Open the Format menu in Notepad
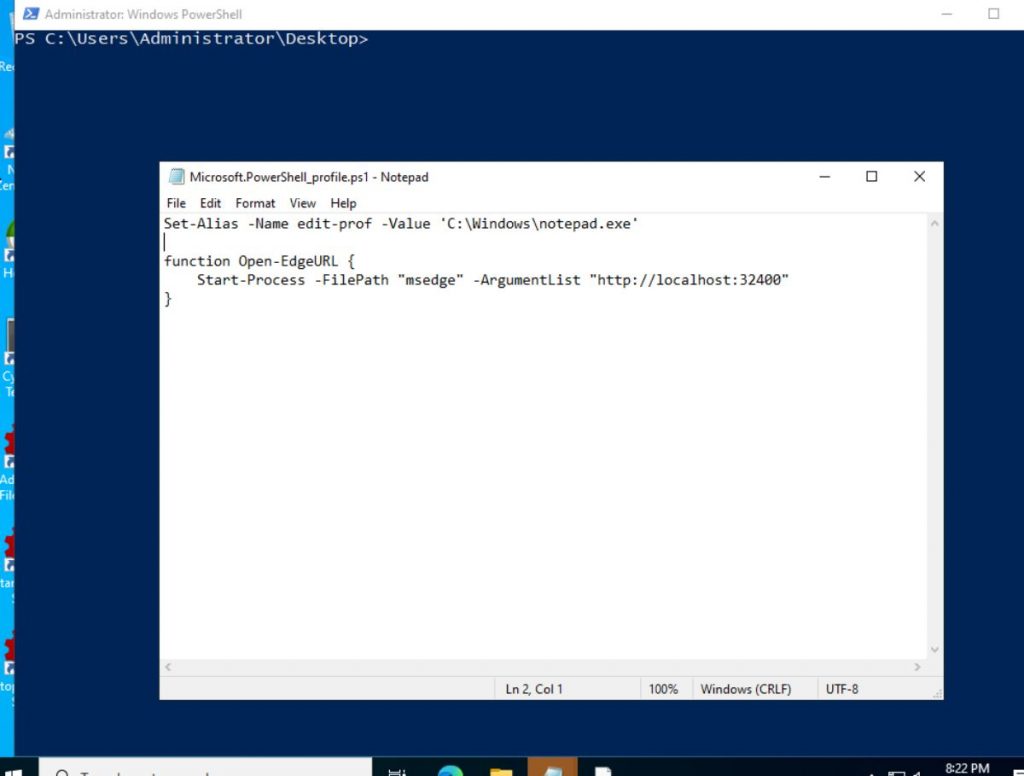The image size is (1024, 776). (x=255, y=203)
